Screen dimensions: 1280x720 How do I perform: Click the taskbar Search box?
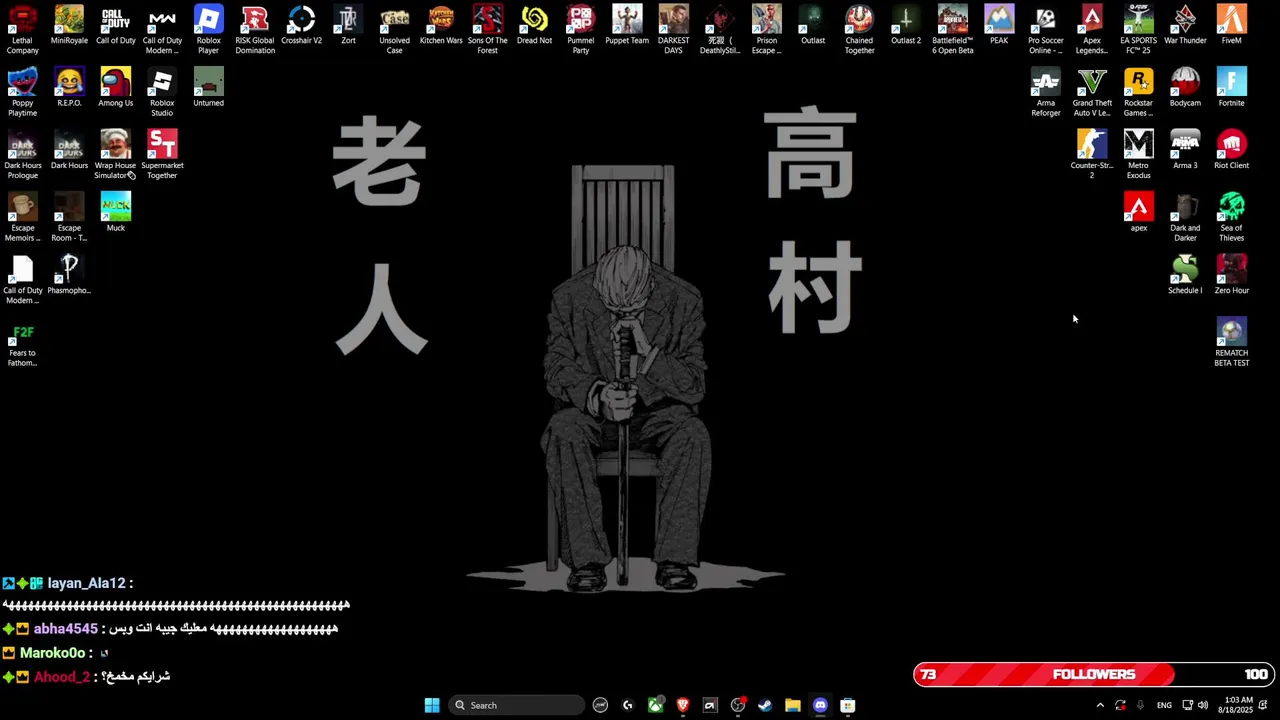516,705
